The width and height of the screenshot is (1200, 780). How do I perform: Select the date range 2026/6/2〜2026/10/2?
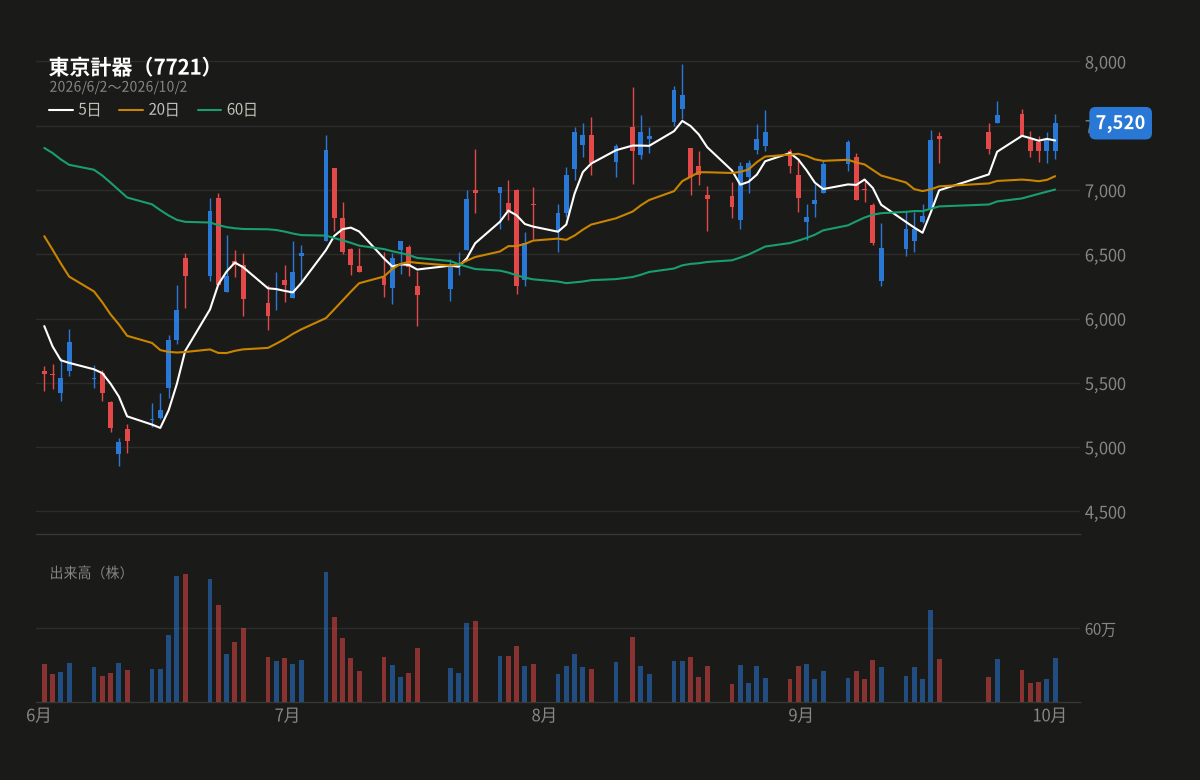coord(118,87)
